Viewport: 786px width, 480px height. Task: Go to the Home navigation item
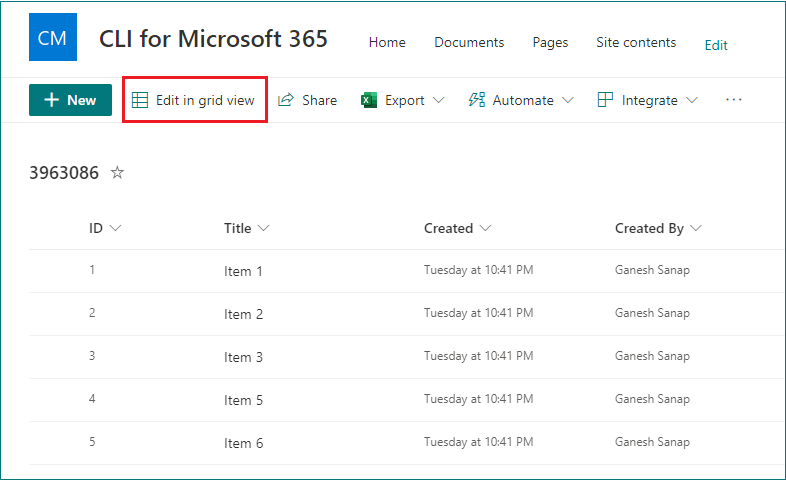pos(387,43)
